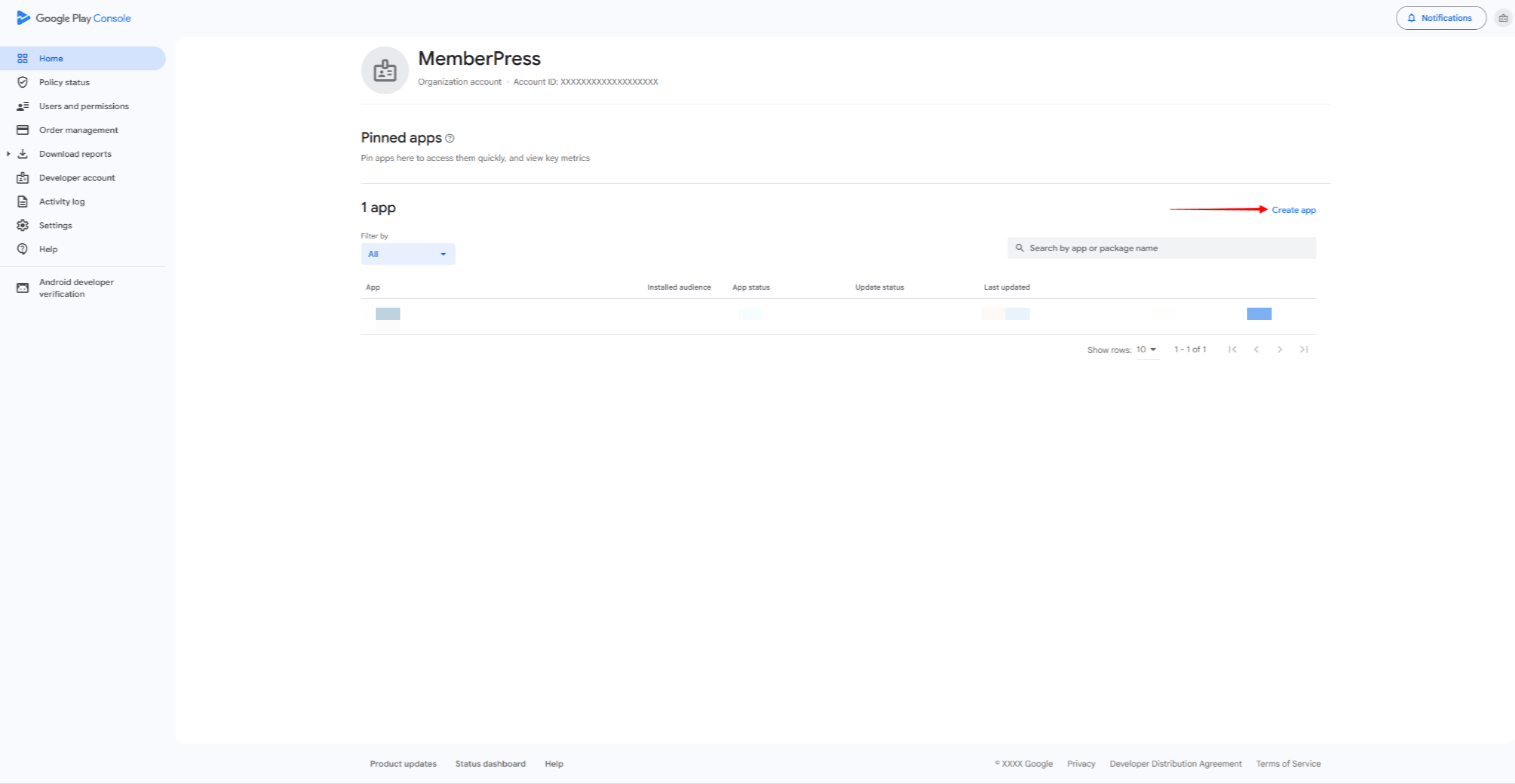
Task: Click the Order management card icon
Action: point(23,129)
